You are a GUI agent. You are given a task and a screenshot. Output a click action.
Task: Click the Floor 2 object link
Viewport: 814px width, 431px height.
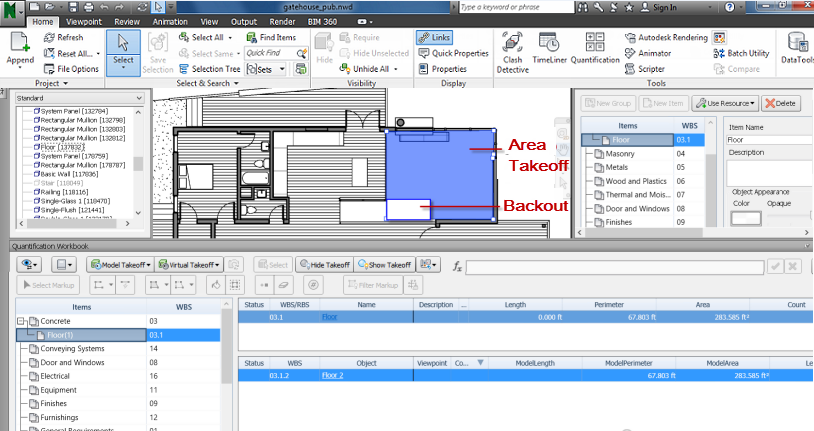(333, 375)
